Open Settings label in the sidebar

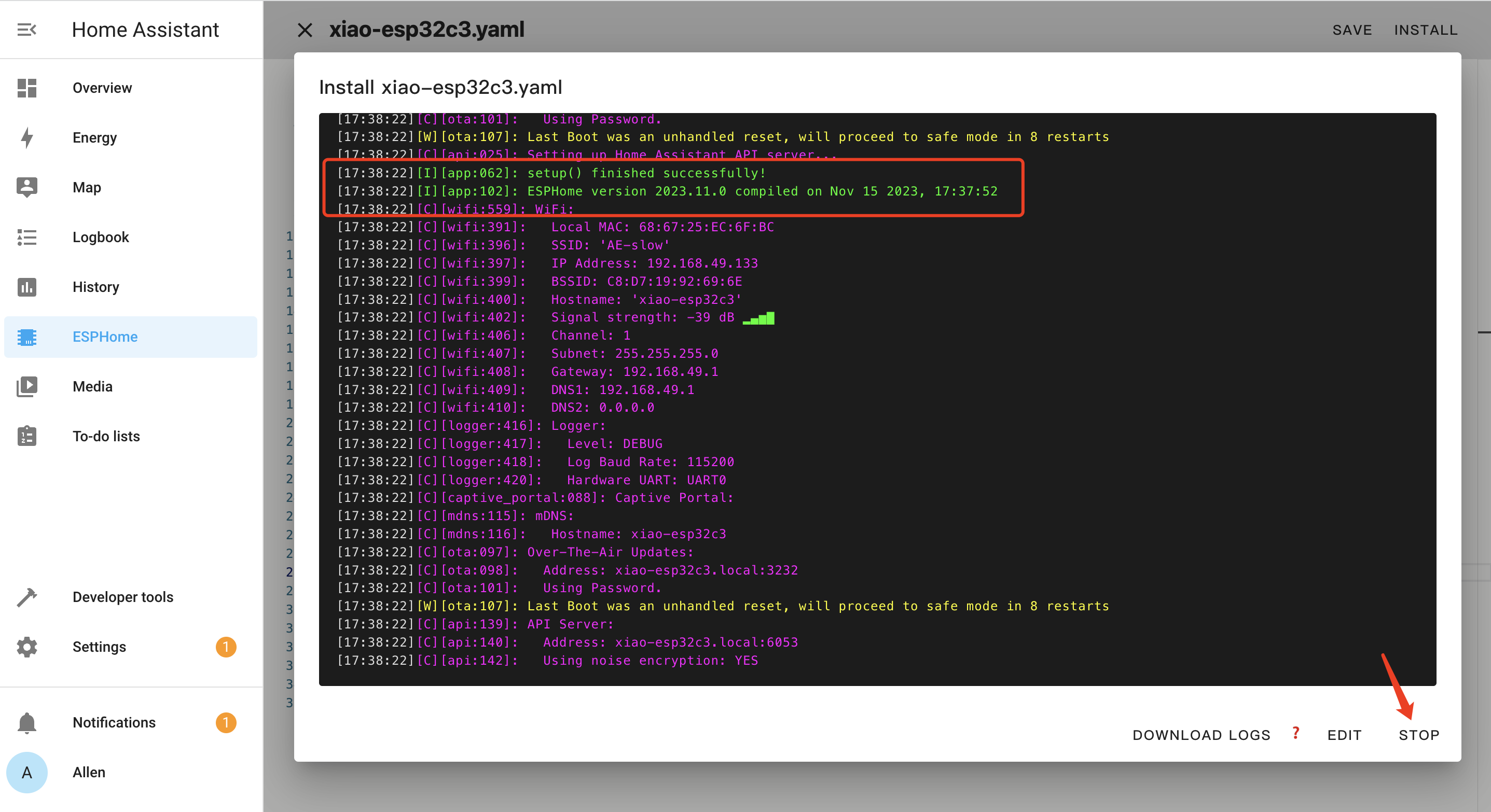point(99,647)
